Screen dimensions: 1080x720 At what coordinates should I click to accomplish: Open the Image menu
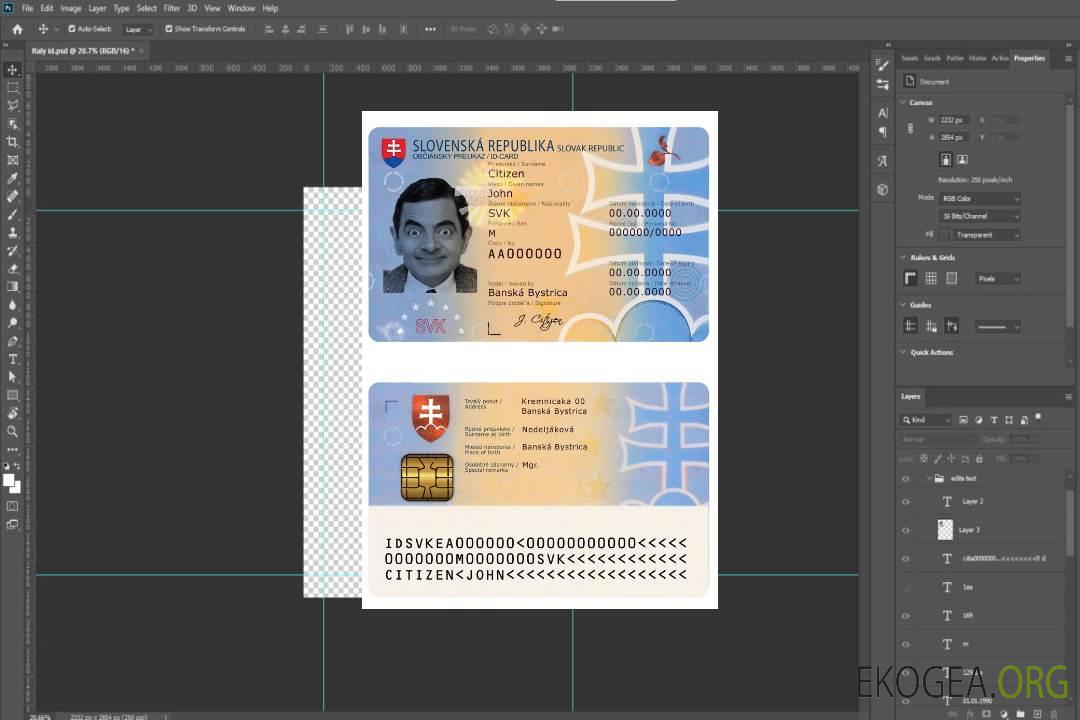tap(71, 8)
